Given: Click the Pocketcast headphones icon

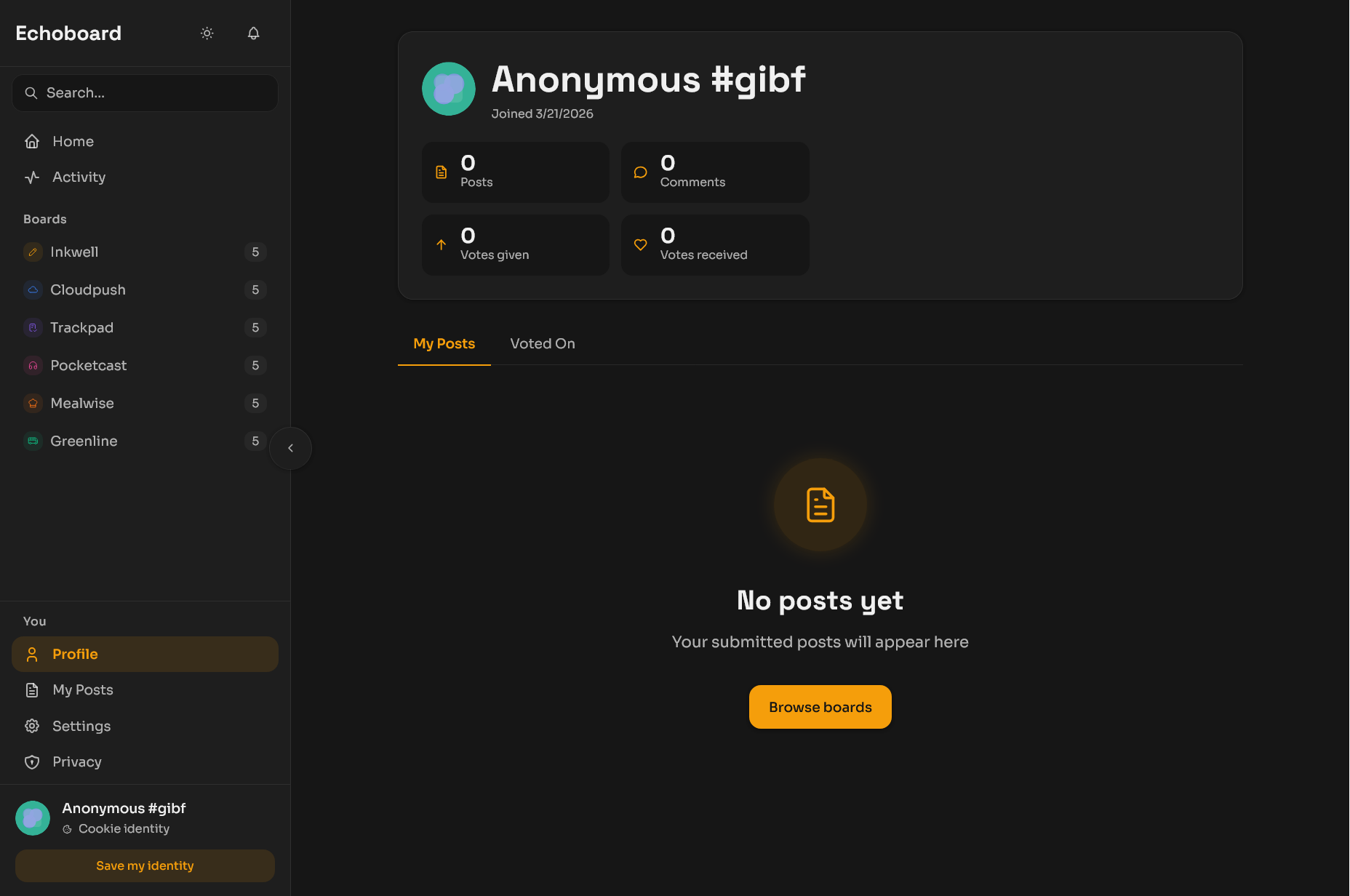Looking at the screenshot, I should click(x=33, y=366).
